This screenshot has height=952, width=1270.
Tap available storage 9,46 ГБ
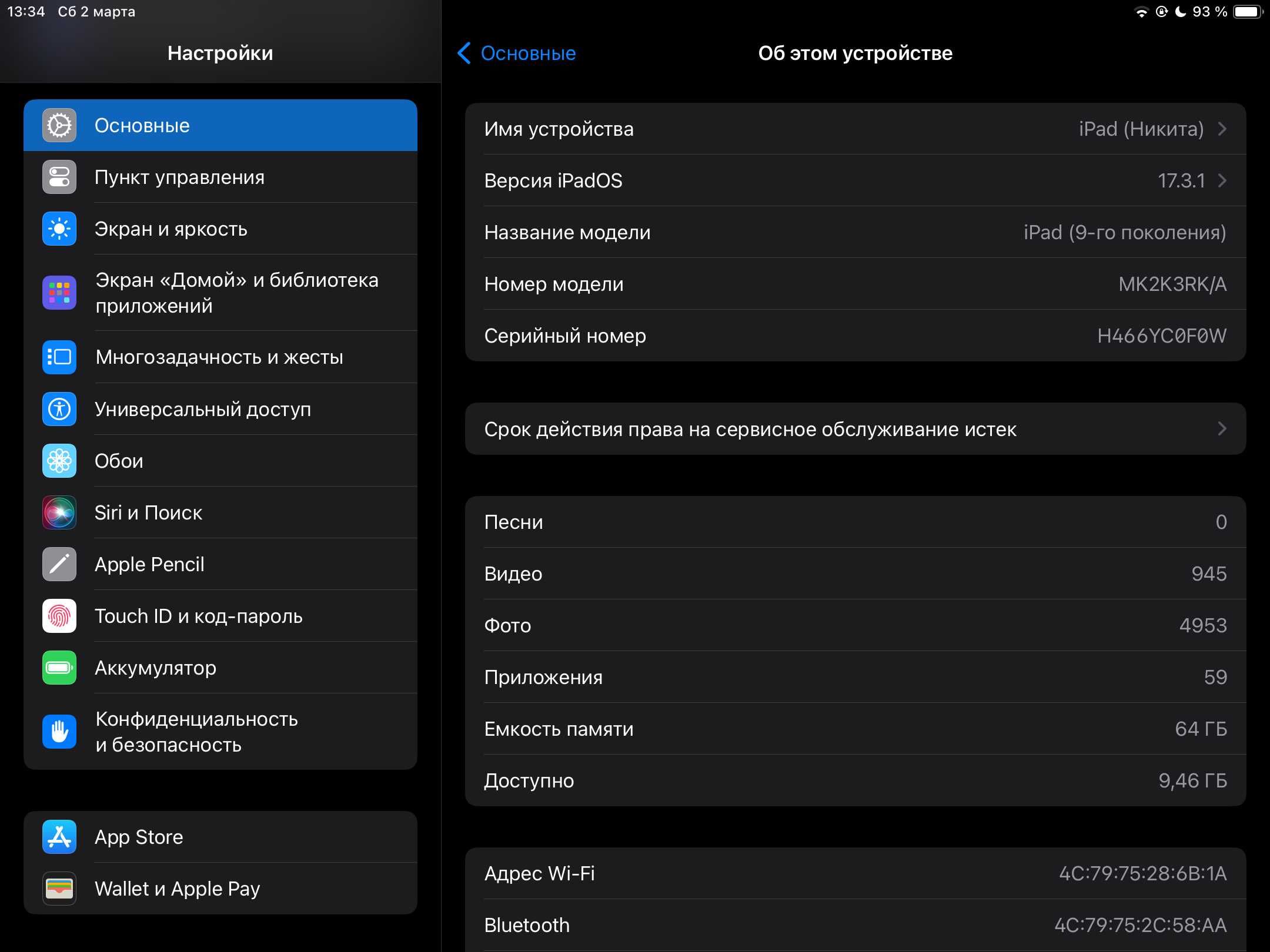tap(1192, 781)
